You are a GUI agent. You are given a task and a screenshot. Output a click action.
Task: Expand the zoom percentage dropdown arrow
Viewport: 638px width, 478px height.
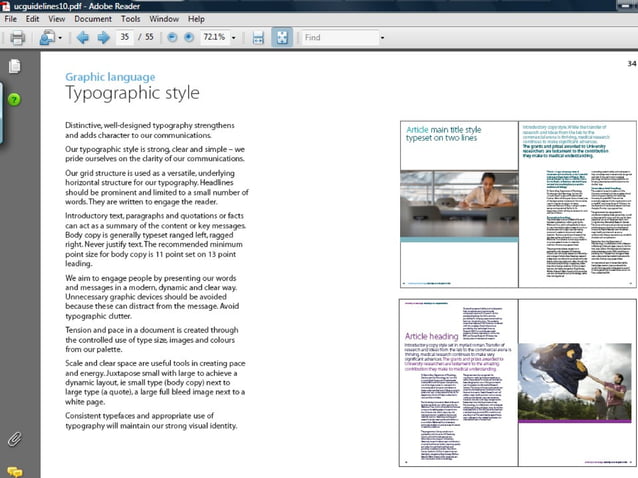(x=234, y=38)
